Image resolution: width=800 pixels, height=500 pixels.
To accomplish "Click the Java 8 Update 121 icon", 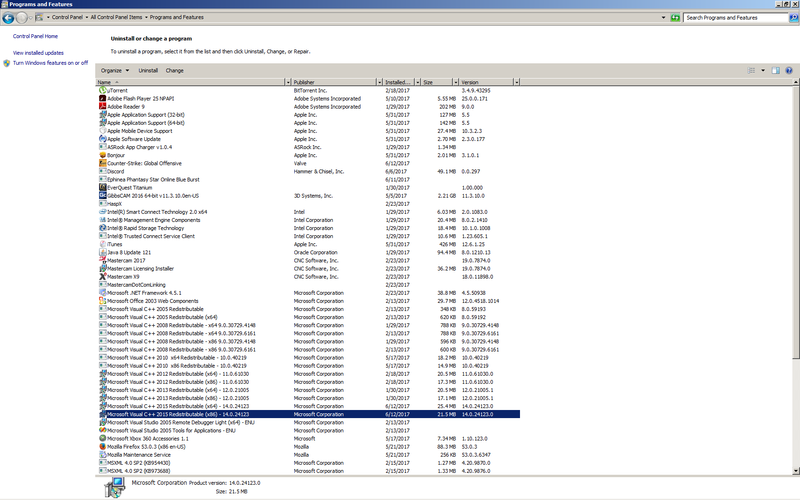I will point(103,252).
